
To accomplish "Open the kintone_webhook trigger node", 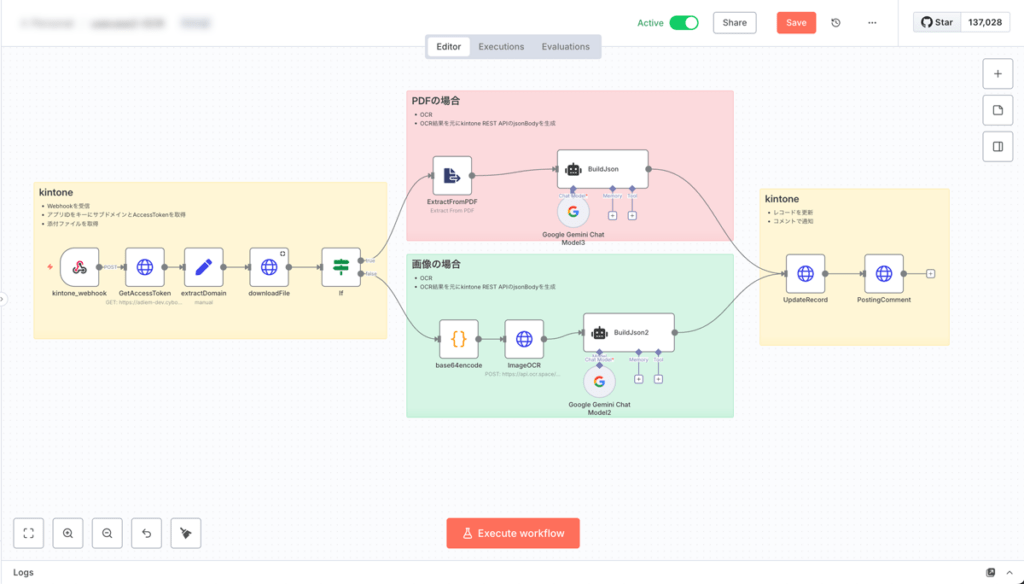I will 80,267.
